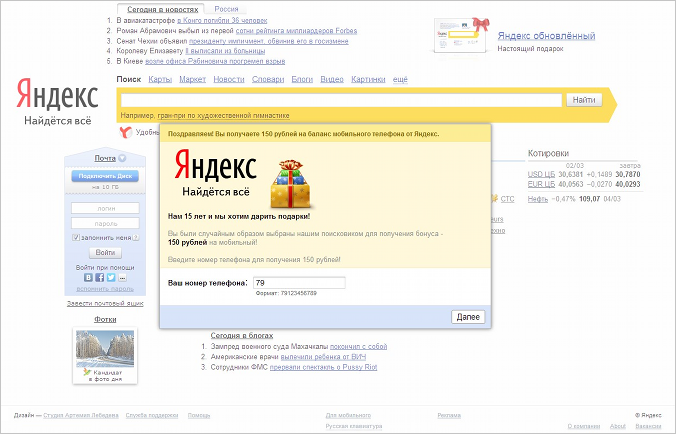Click the 'Далее' button in popup
The image size is (676, 434).
(468, 317)
